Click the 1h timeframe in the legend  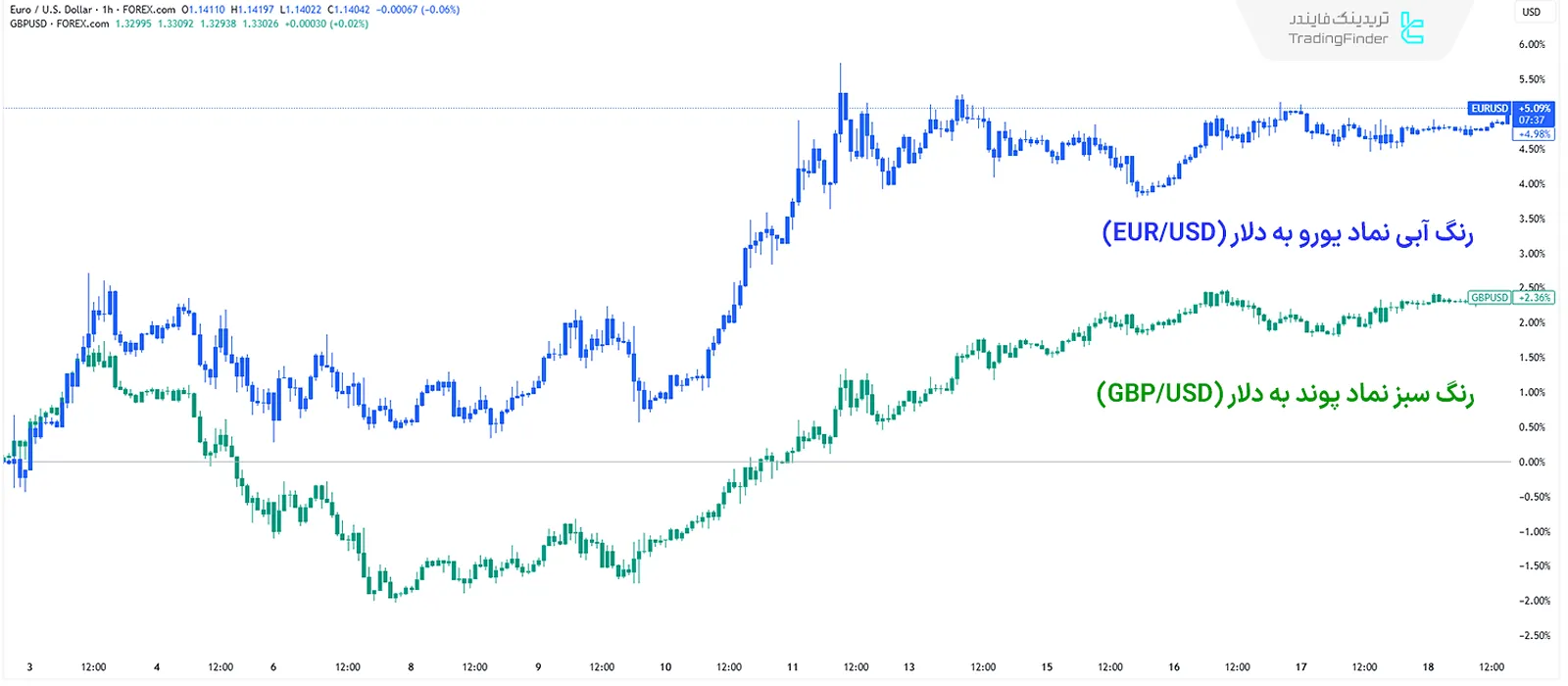pos(108,10)
